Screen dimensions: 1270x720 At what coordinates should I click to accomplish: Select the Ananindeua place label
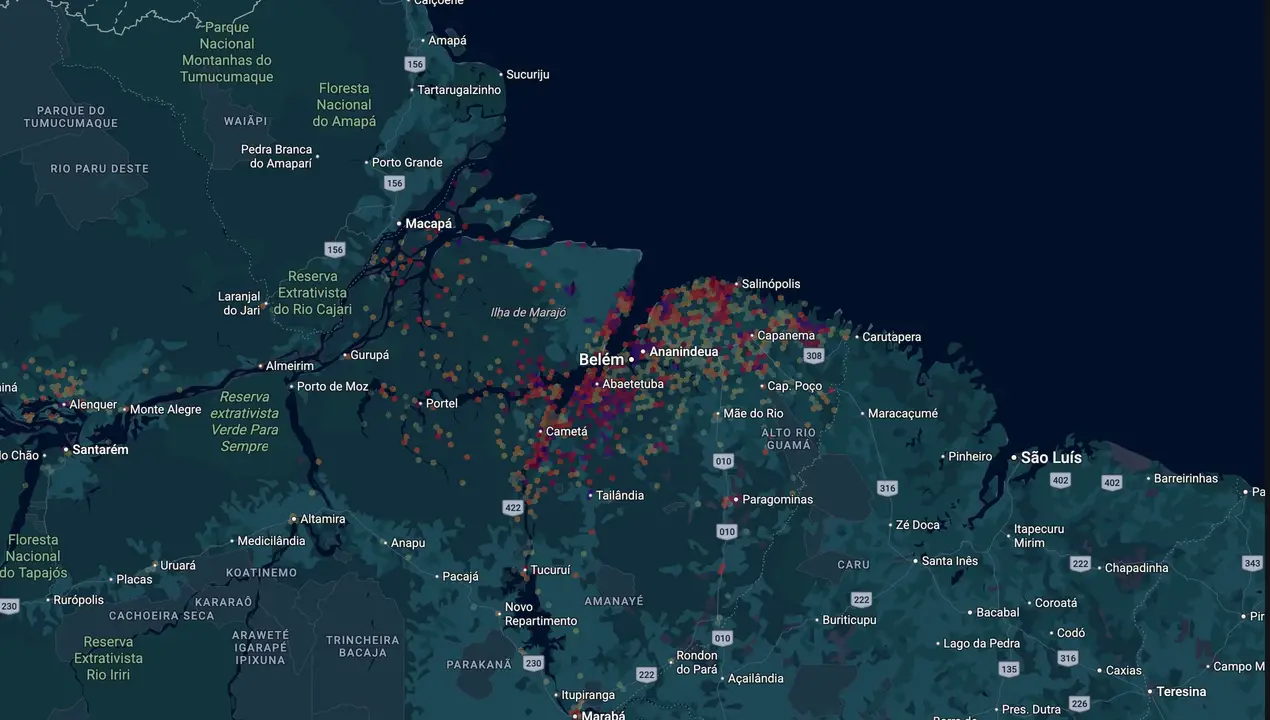[x=684, y=352]
